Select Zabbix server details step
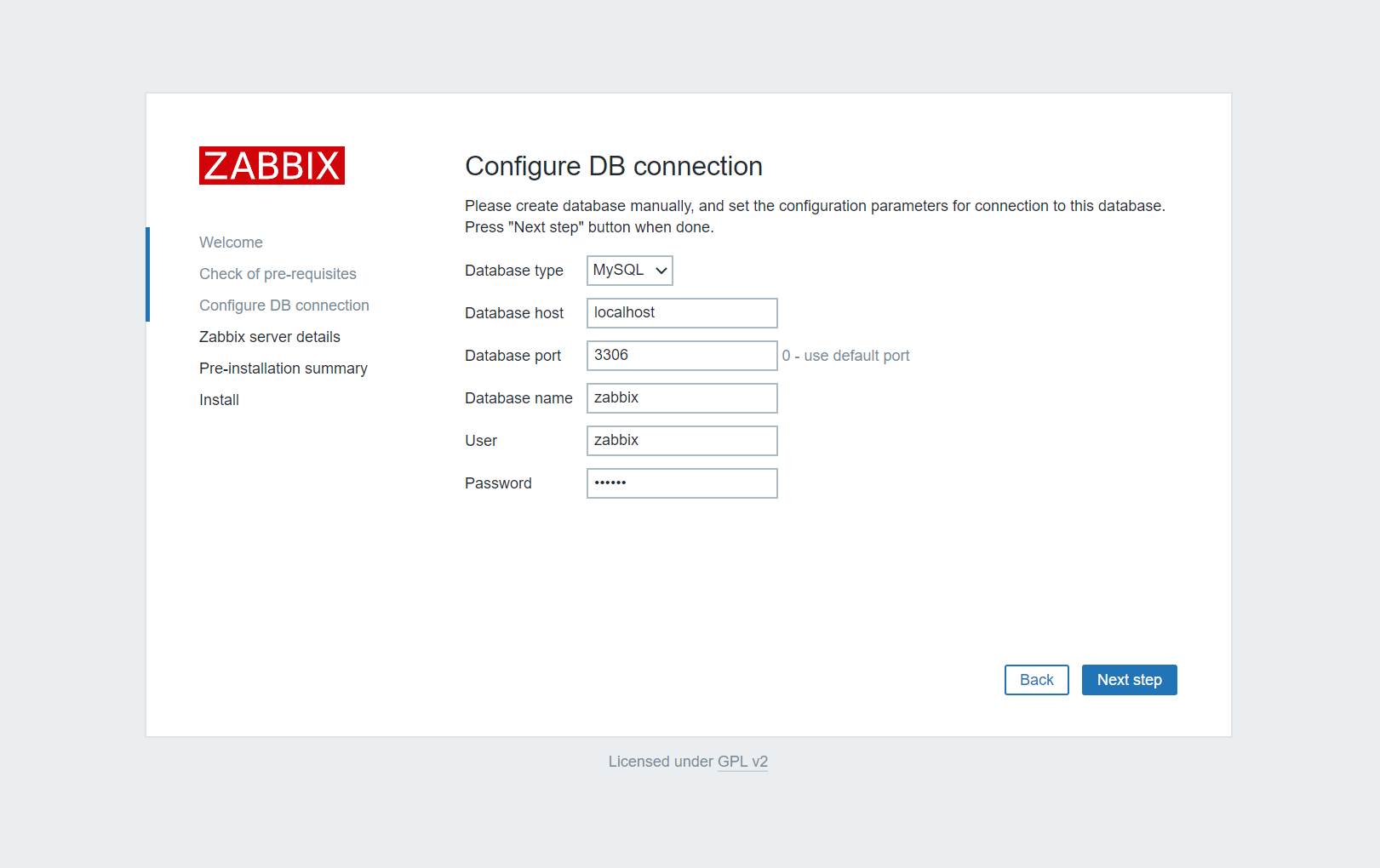 click(x=270, y=337)
